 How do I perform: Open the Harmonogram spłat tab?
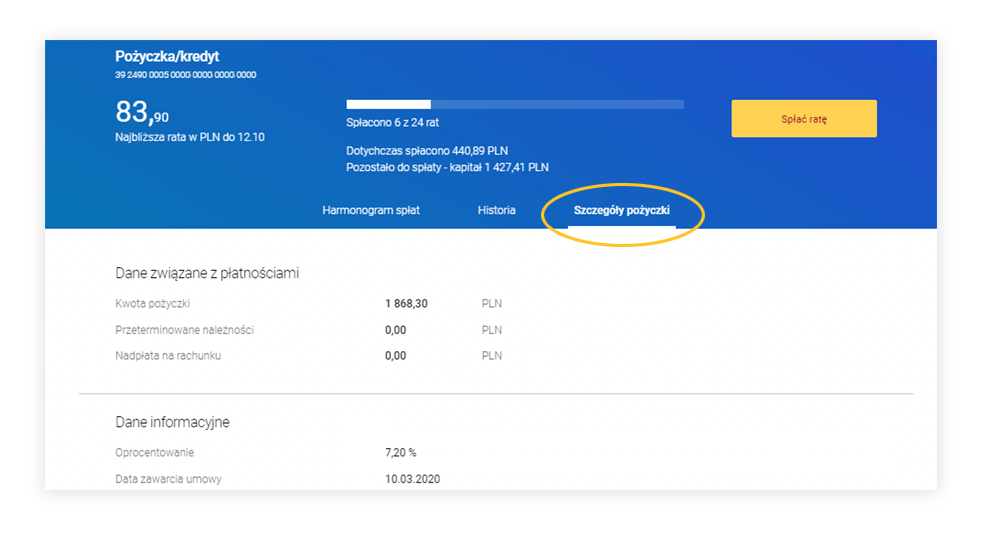tap(370, 211)
